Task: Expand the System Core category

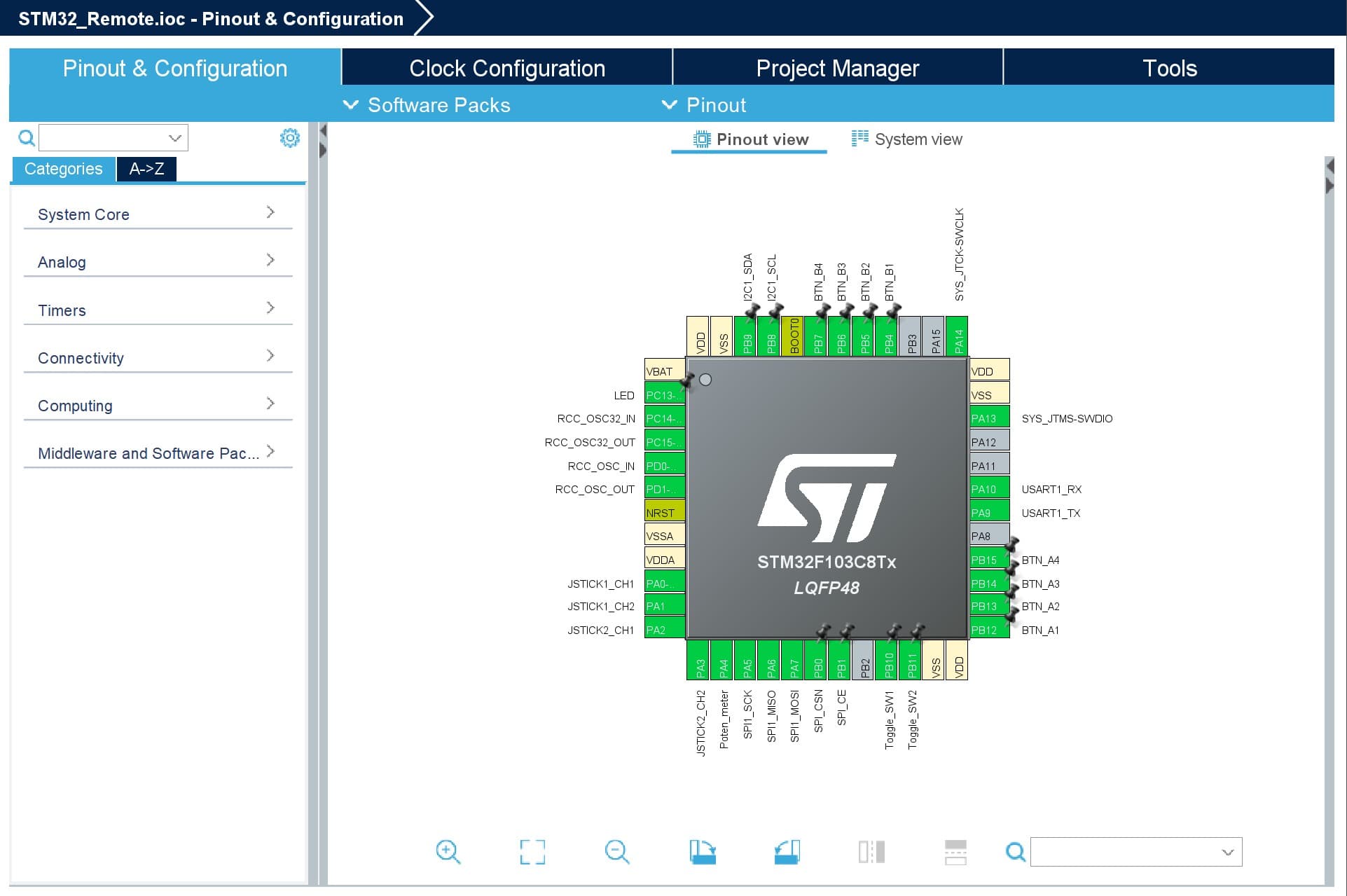Action: point(158,214)
